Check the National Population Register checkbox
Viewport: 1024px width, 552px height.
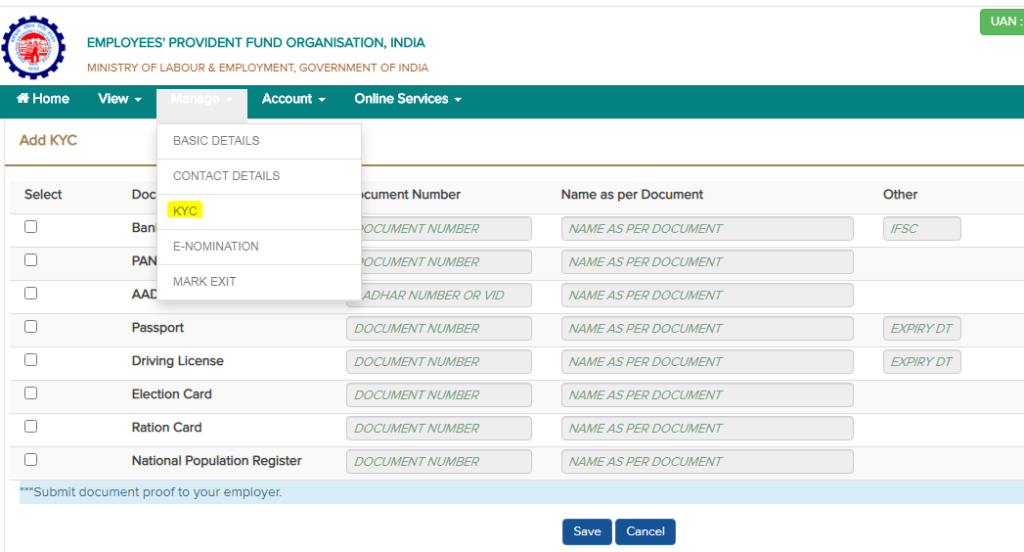(31, 460)
